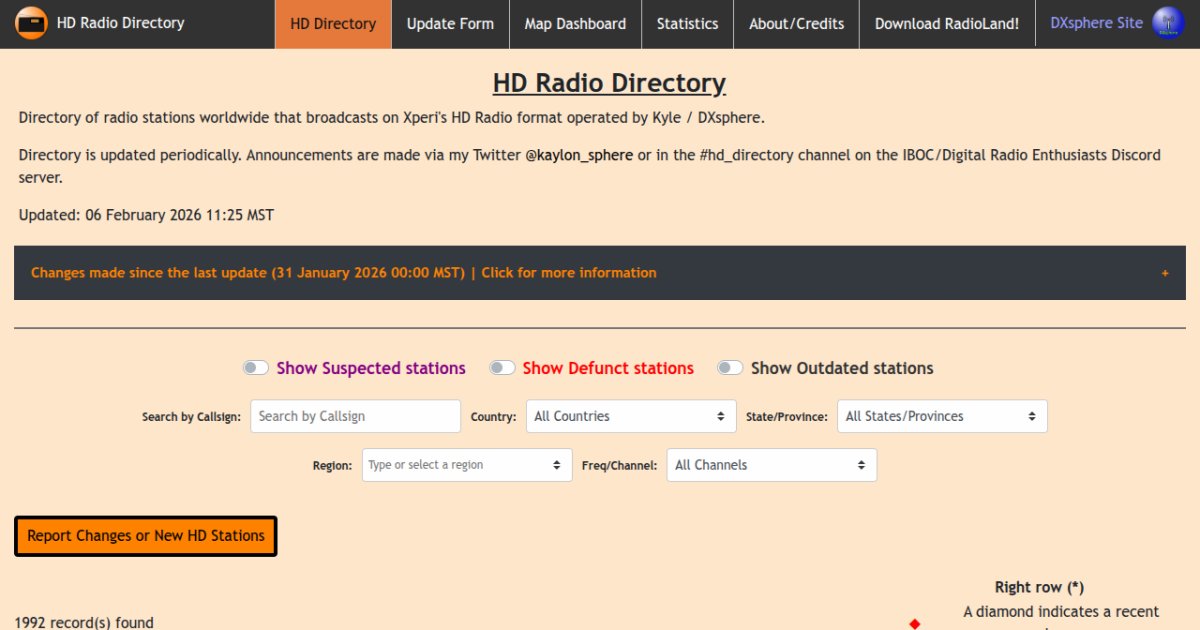
Task: Click Download RadioLand! menu item
Action: (x=946, y=24)
